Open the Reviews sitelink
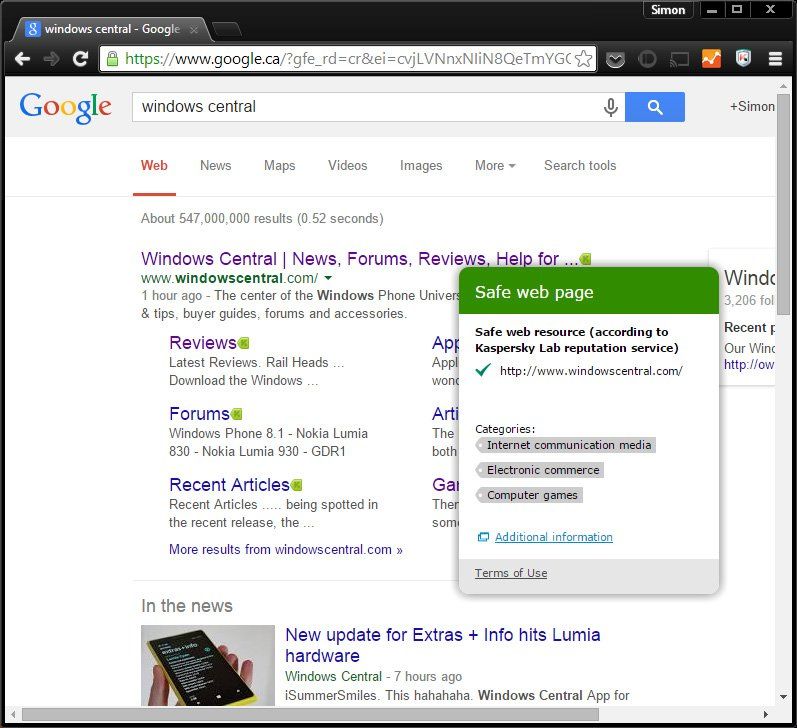Screen dimensions: 797x728 pos(203,343)
